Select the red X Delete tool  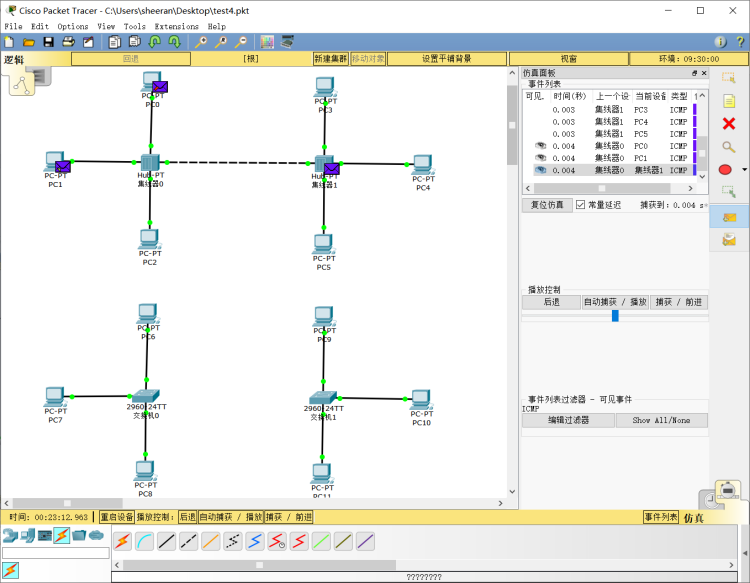click(728, 124)
